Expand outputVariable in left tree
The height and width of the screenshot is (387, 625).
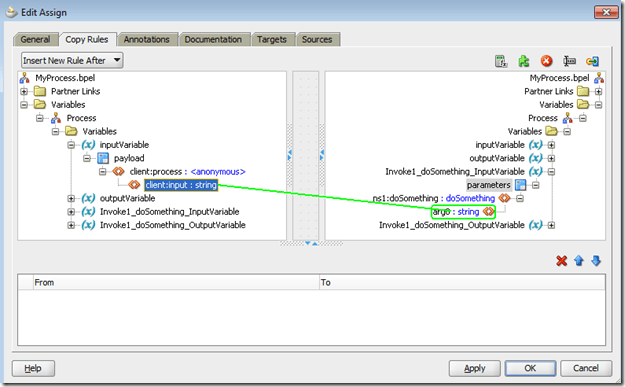pos(71,198)
